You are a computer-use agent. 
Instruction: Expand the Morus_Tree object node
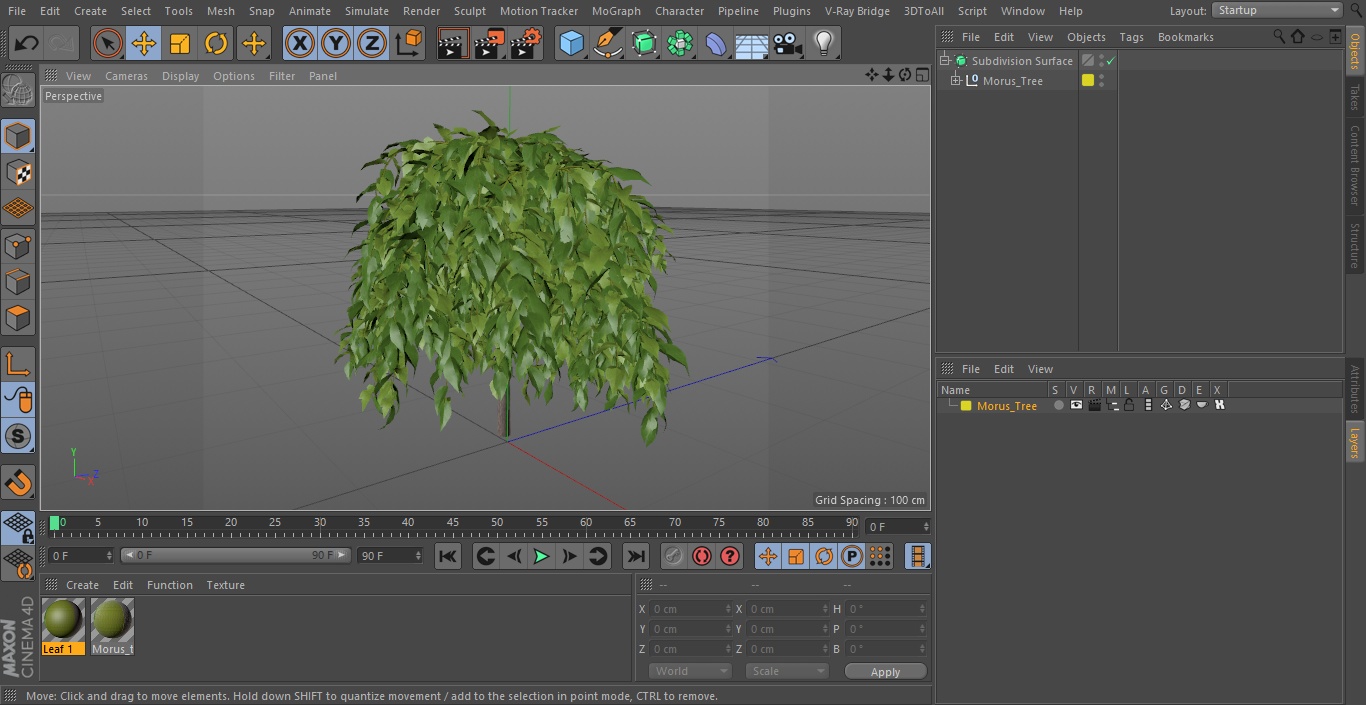click(x=956, y=81)
